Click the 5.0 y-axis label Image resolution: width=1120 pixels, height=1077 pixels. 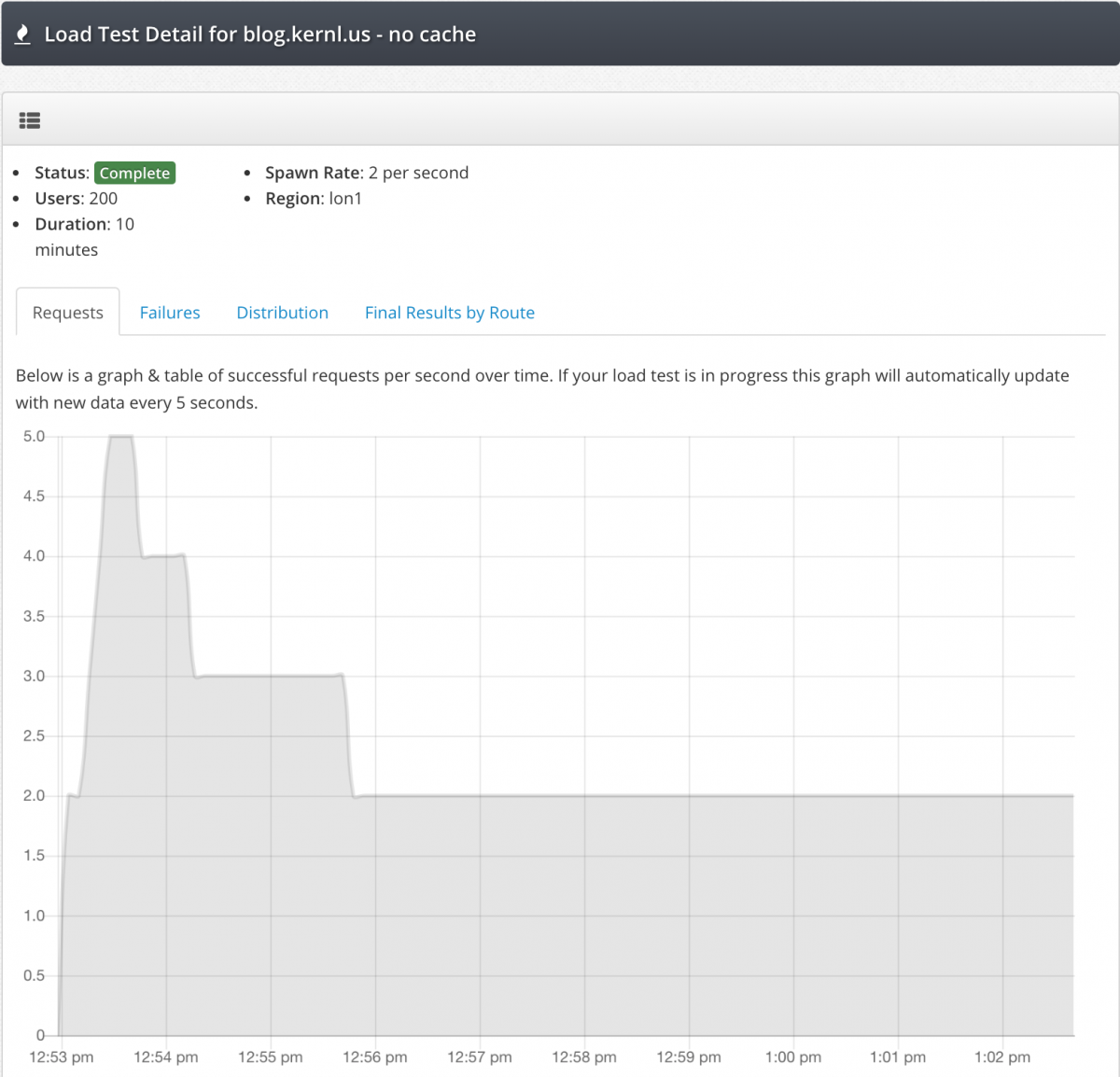[x=34, y=437]
